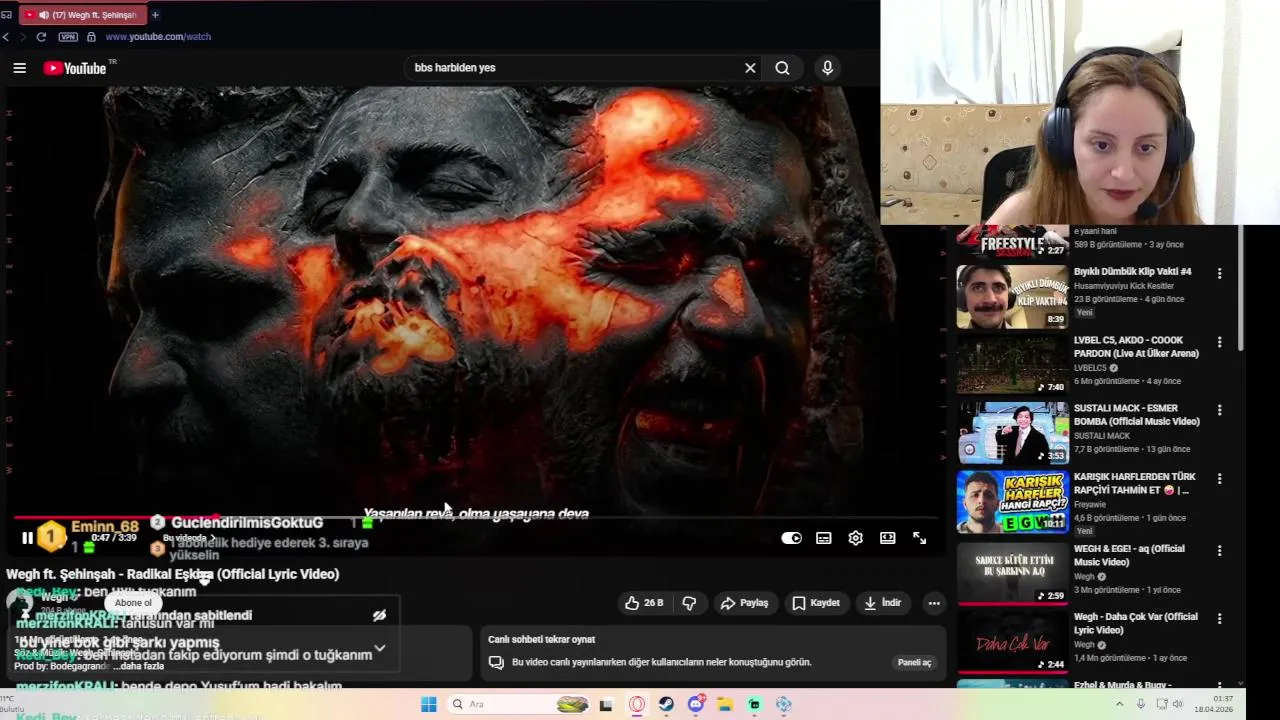
Task: Toggle the browser VPN badge
Action: point(68,37)
